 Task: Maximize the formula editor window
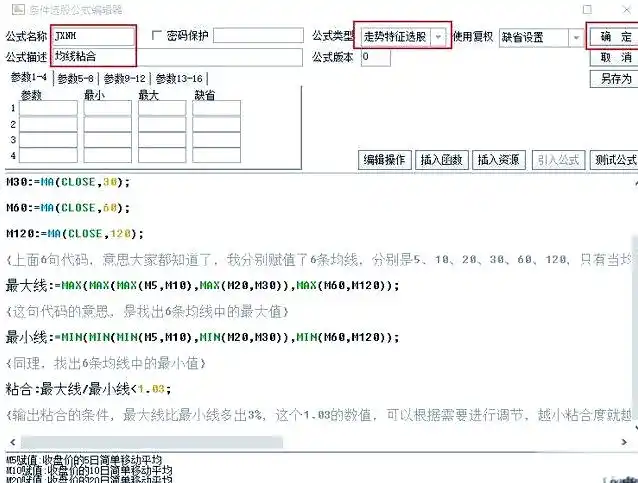point(587,9)
